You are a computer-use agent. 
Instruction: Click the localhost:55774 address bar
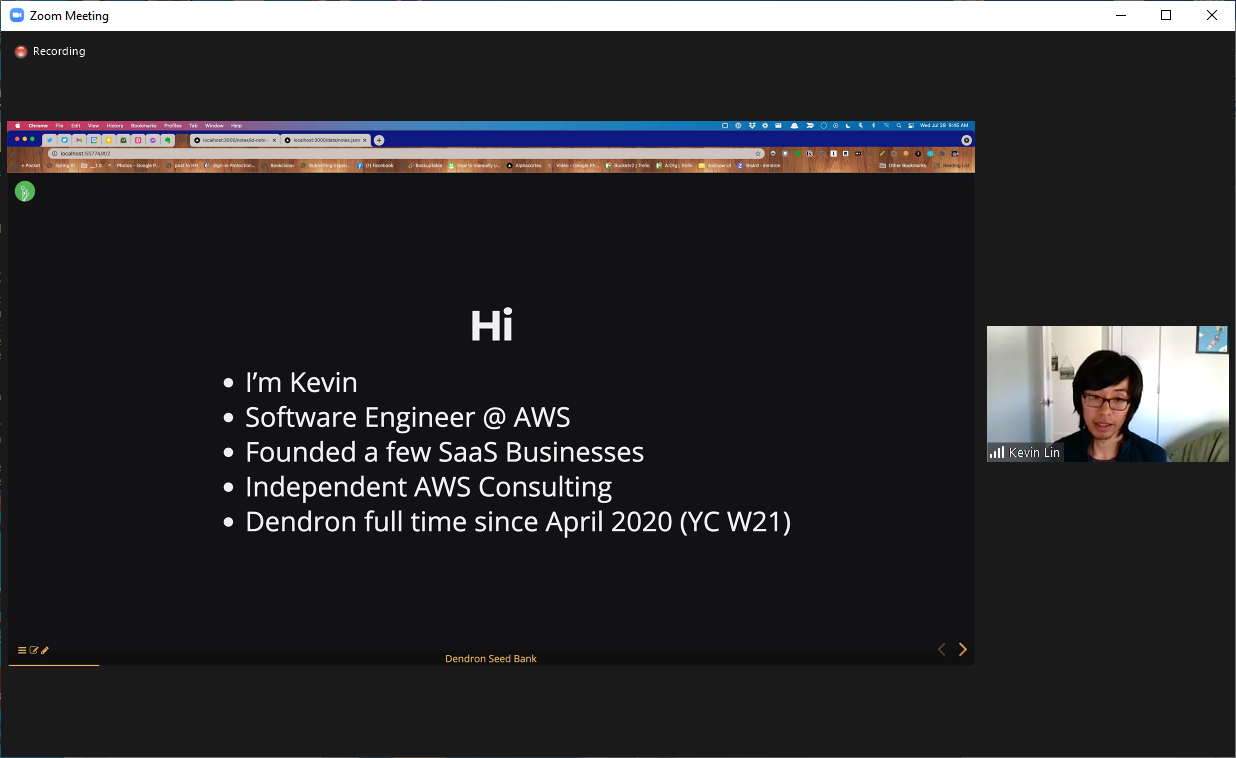pos(406,153)
